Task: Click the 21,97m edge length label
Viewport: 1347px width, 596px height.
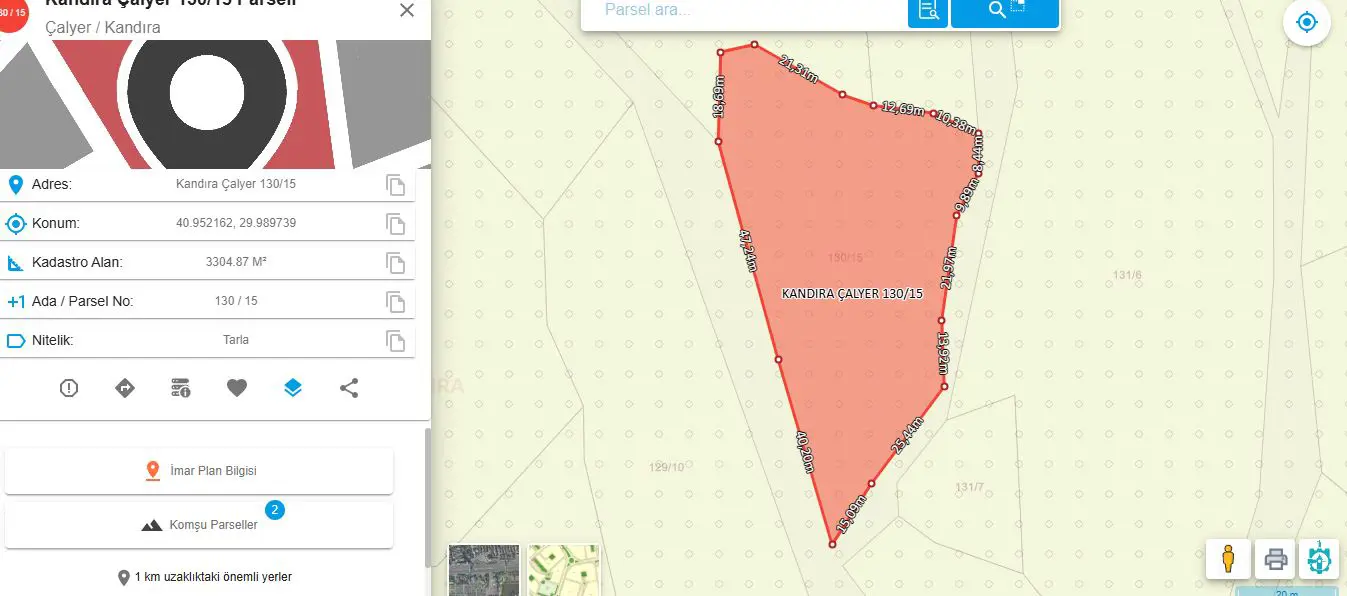Action: (x=949, y=267)
